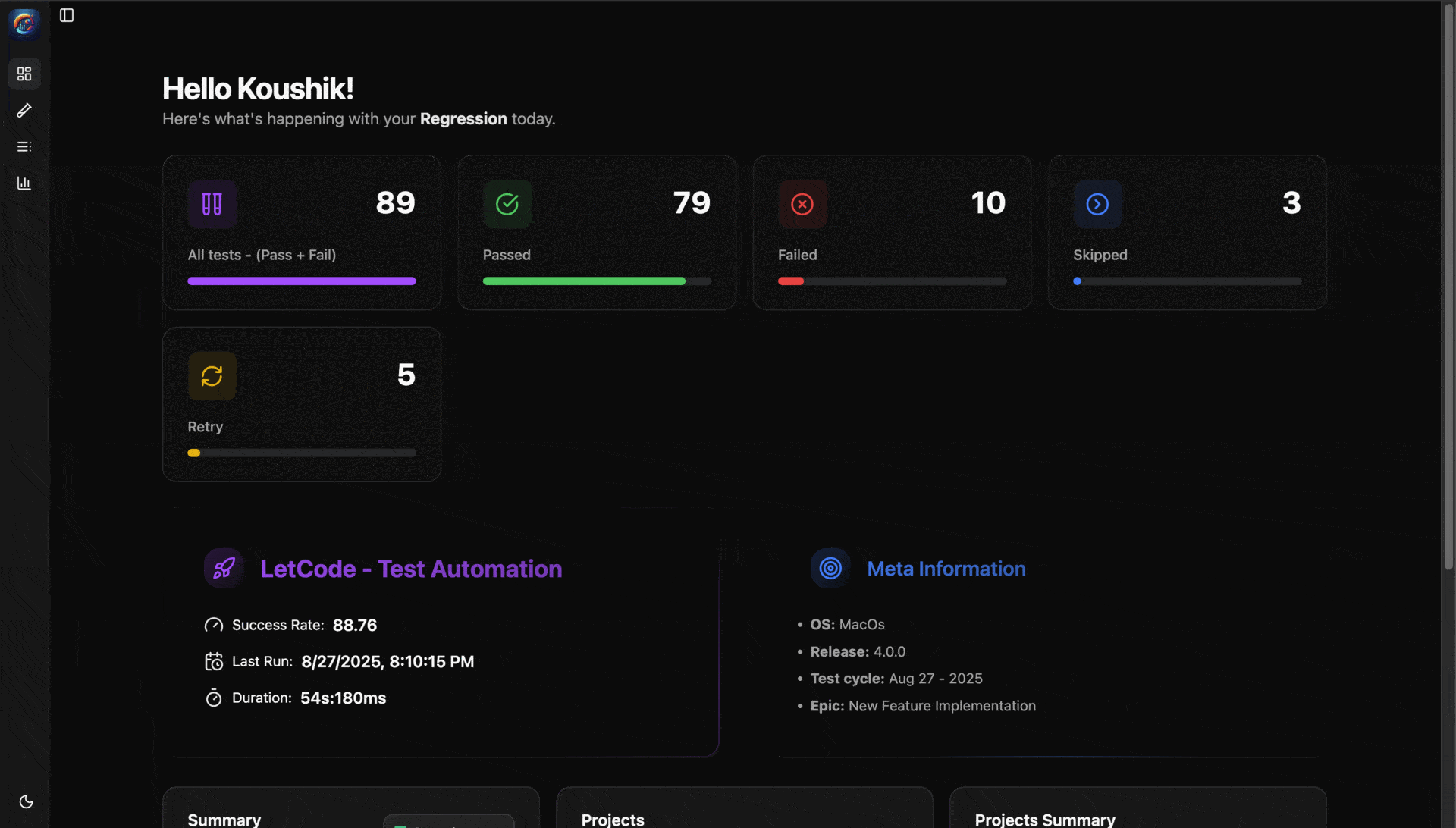1456x828 pixels.
Task: Open the dashboard grid view
Action: (24, 74)
